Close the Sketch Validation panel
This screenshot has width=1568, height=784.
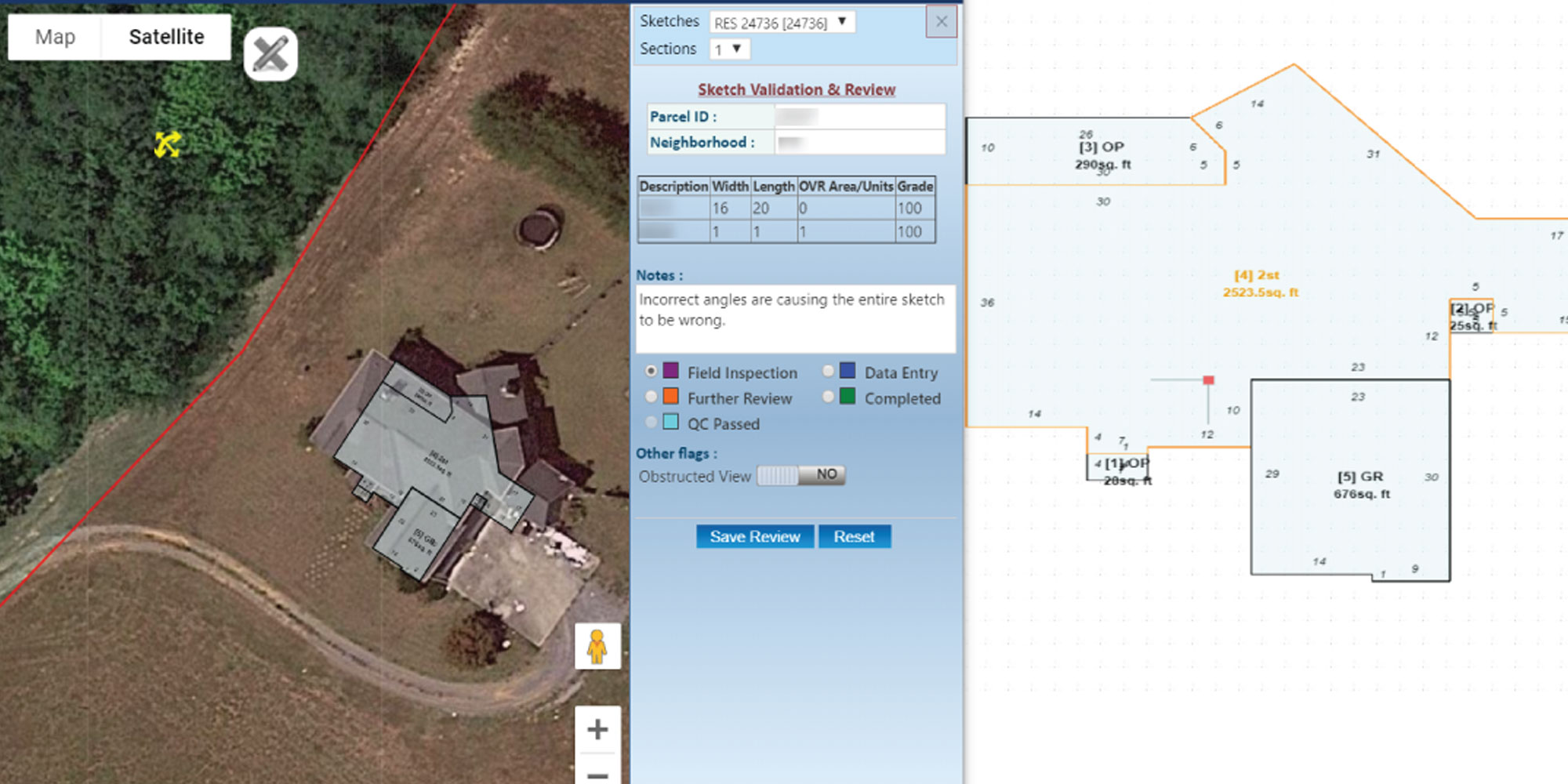point(942,22)
